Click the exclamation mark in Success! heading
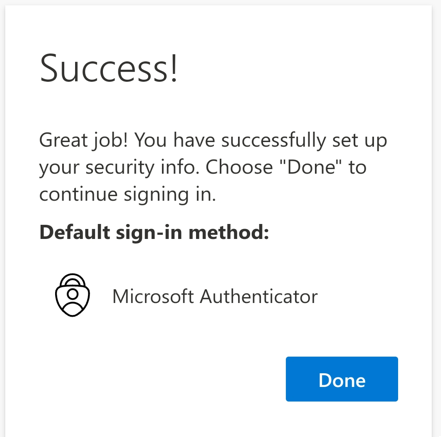441x437 pixels. pos(174,68)
